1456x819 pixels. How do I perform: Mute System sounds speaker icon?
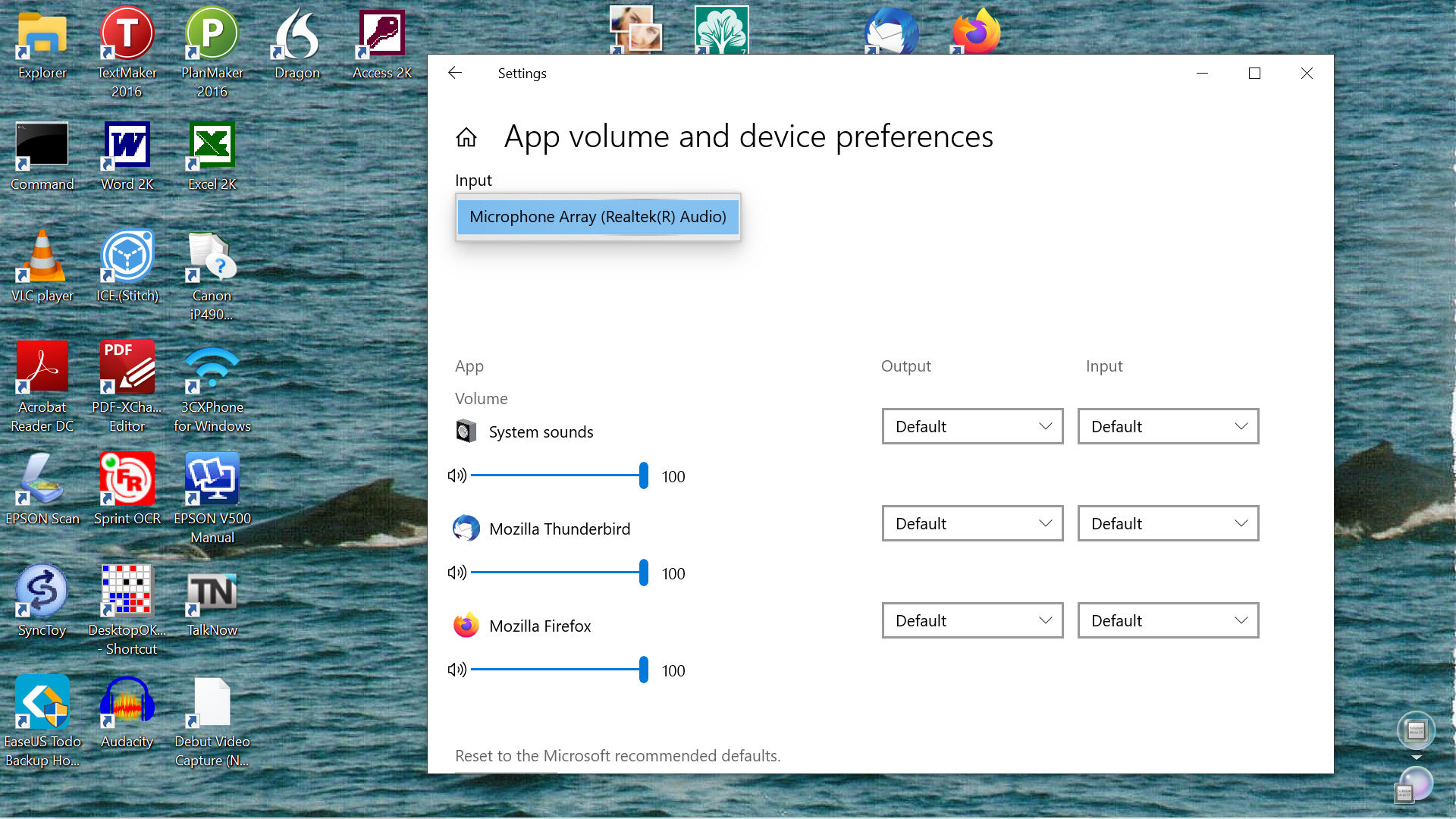(x=457, y=475)
